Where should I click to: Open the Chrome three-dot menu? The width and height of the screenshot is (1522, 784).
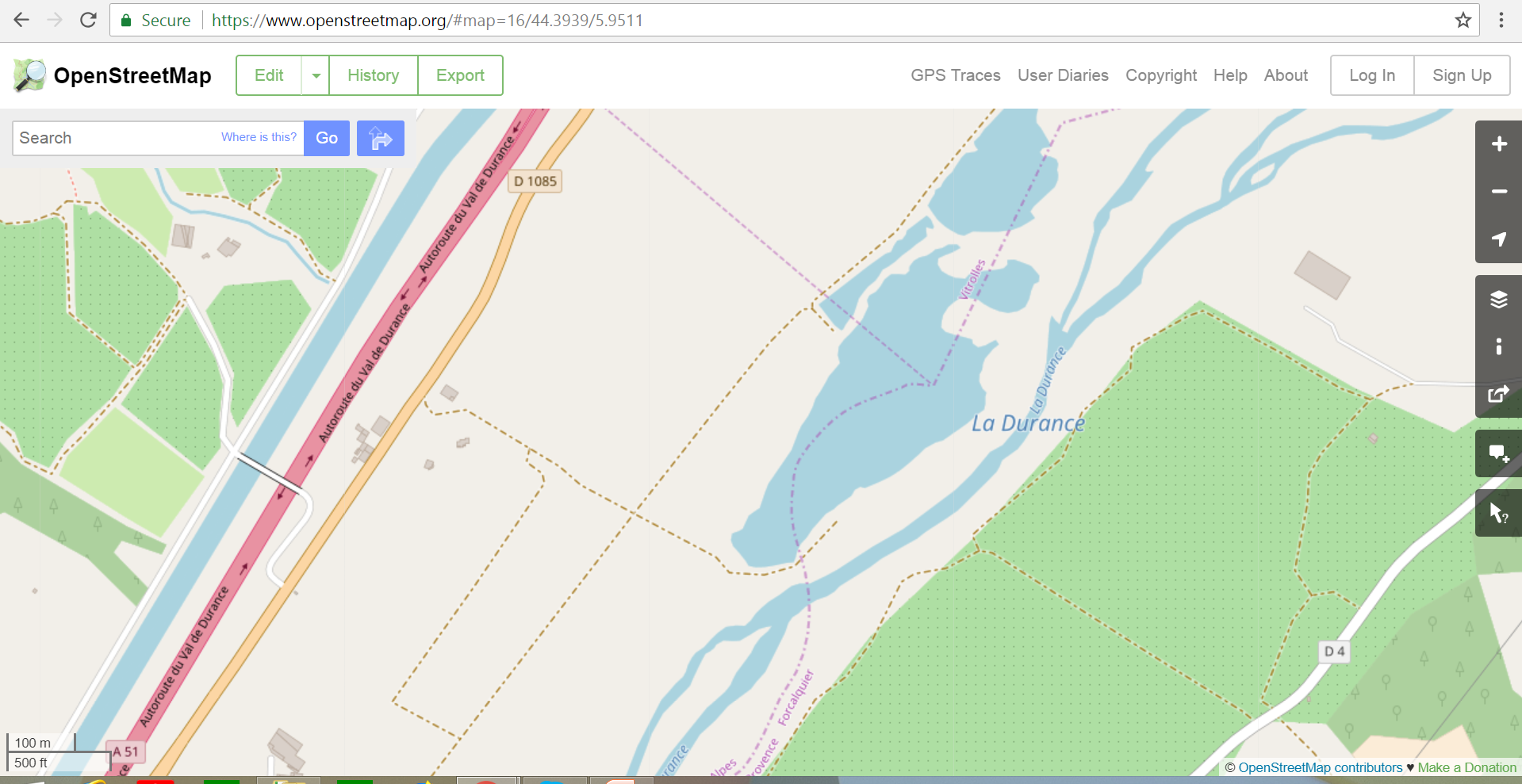(x=1501, y=21)
